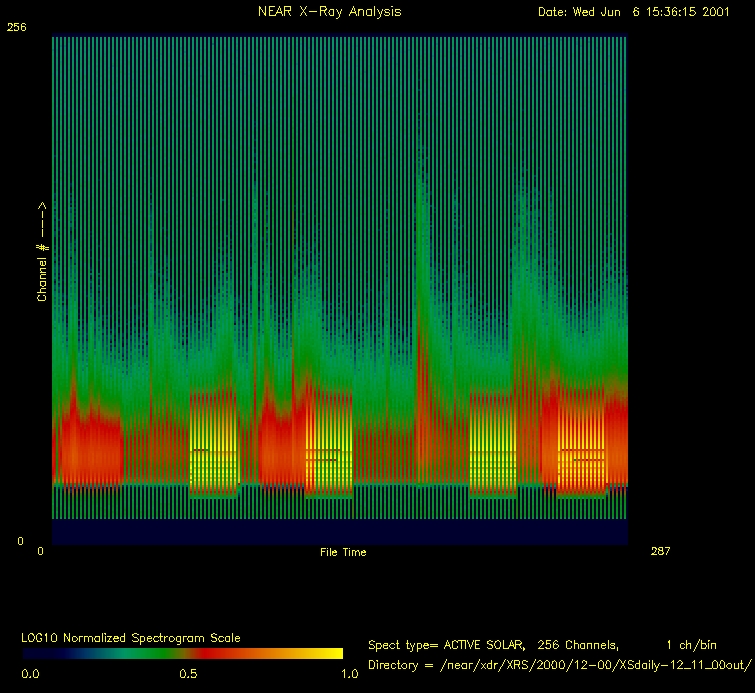Select the "LOG10 Normalized Spectrogram Scale" heading
The image size is (755, 693).
130,637
